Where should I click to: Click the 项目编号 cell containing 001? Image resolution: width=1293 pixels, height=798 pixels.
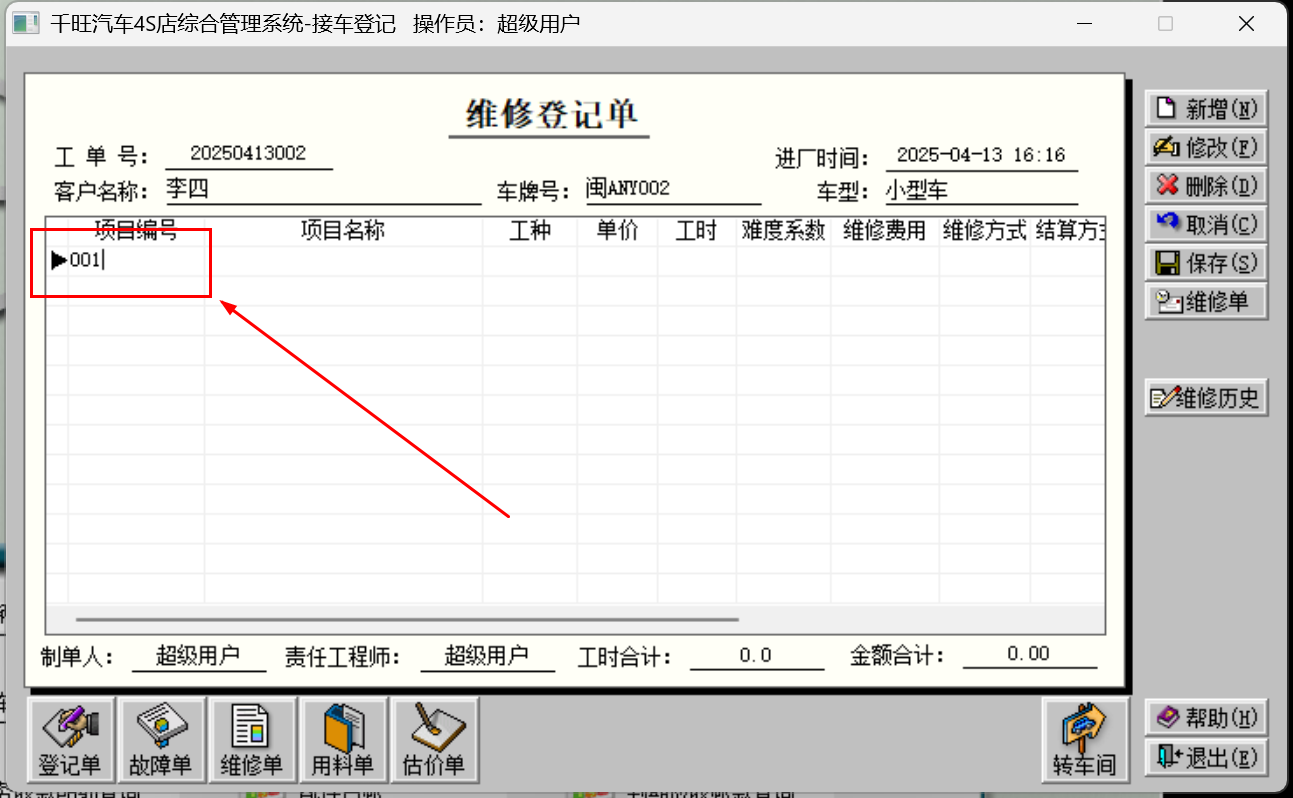pyautogui.click(x=136, y=261)
